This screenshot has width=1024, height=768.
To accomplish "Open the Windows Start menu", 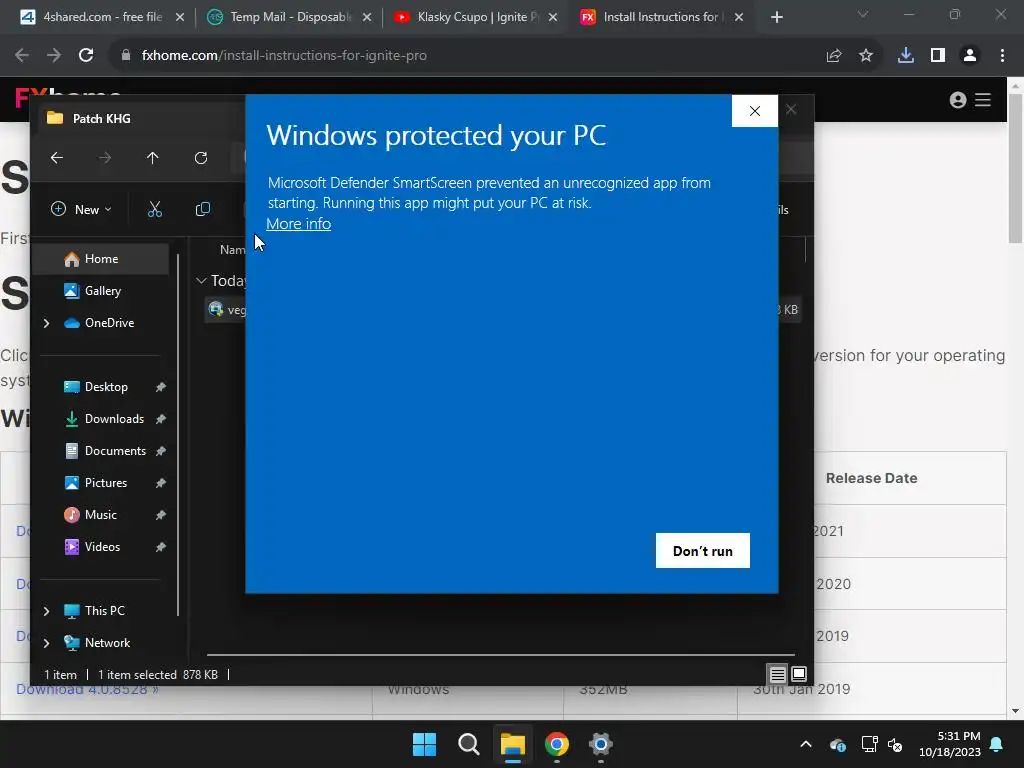I will point(424,744).
